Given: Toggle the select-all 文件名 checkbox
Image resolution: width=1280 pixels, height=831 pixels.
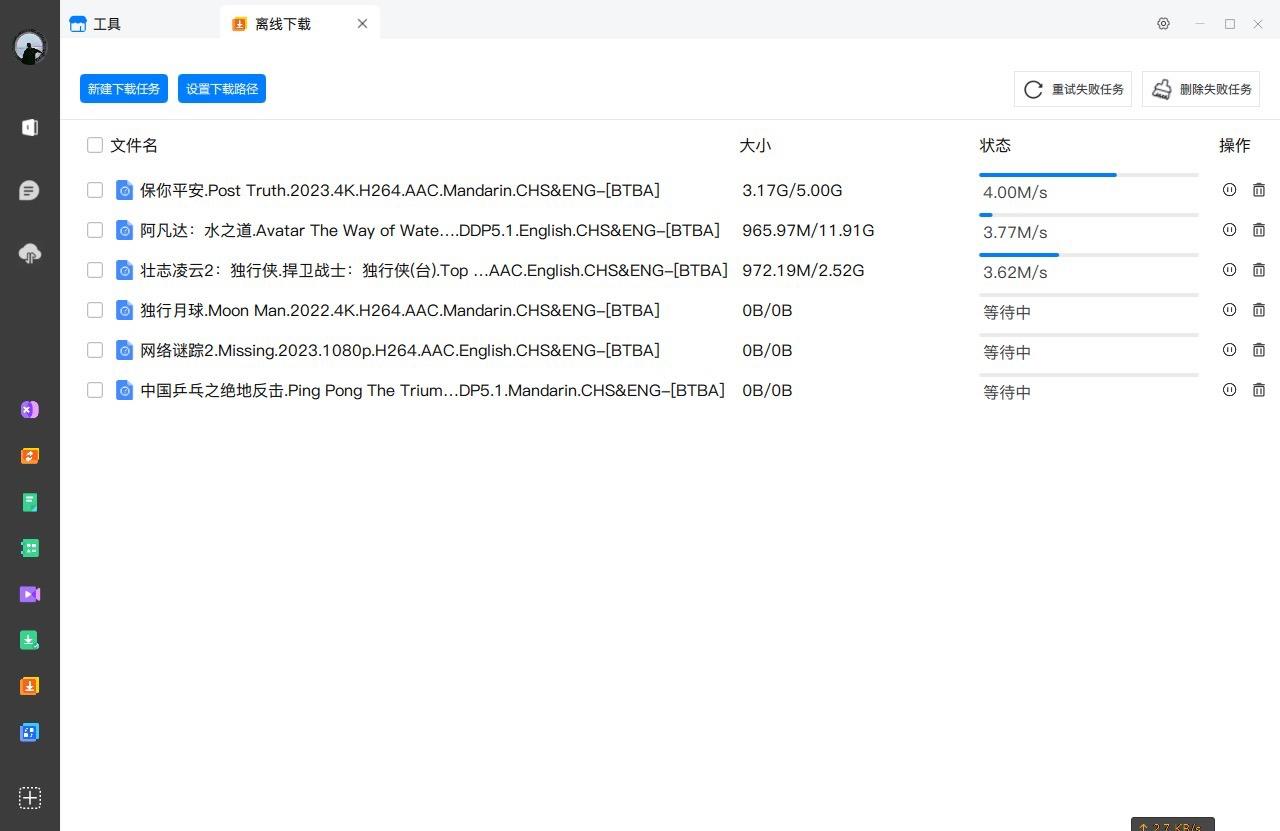Looking at the screenshot, I should pos(95,145).
